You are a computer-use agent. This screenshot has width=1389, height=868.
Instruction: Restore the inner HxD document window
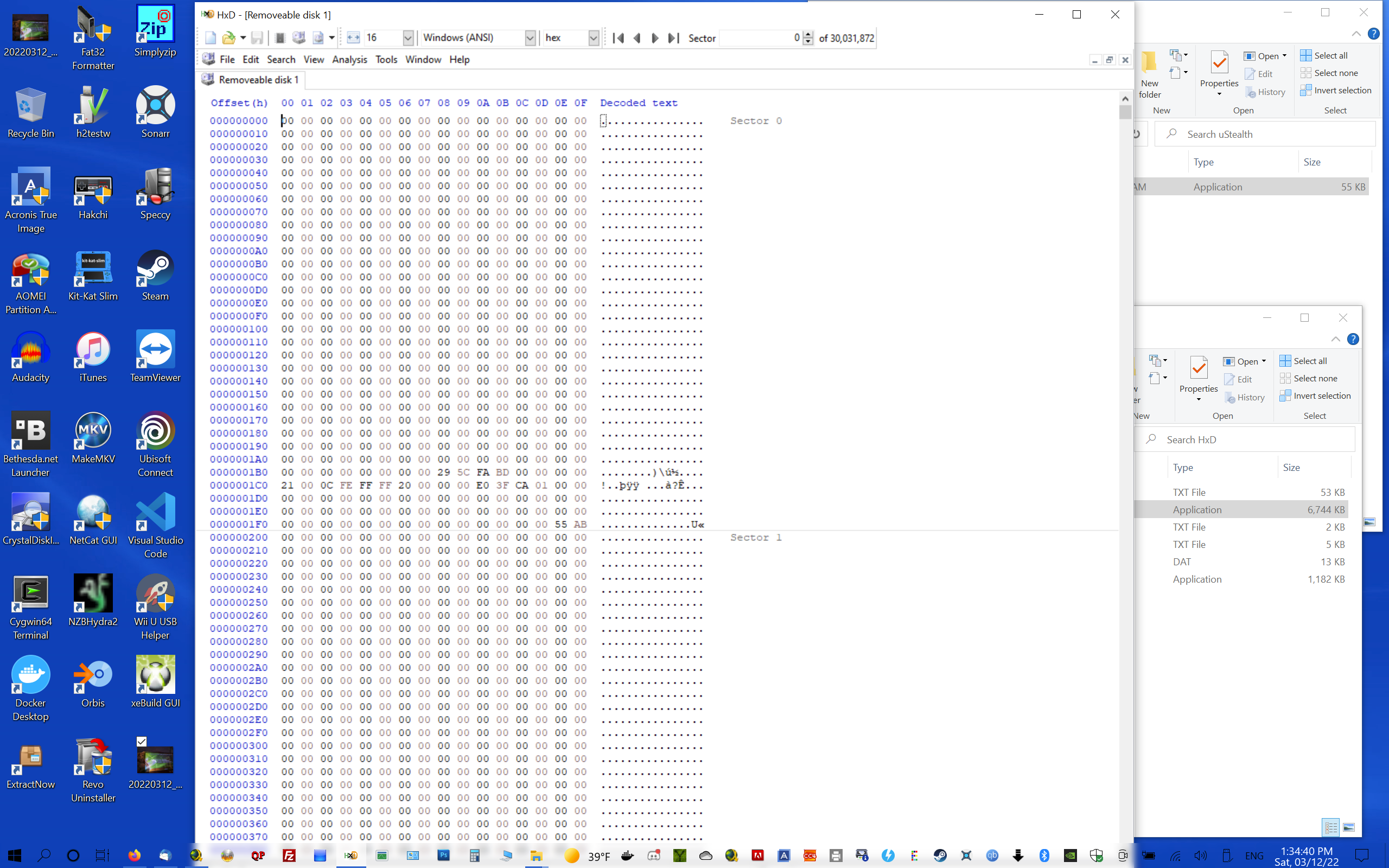coord(1110,60)
